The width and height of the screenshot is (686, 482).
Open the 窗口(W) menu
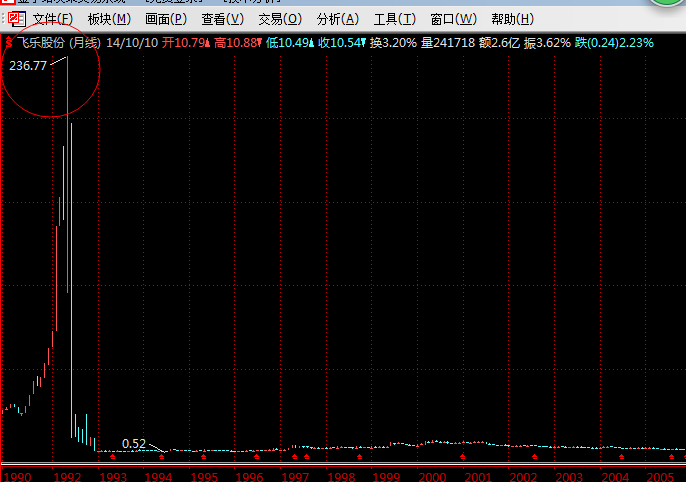453,19
